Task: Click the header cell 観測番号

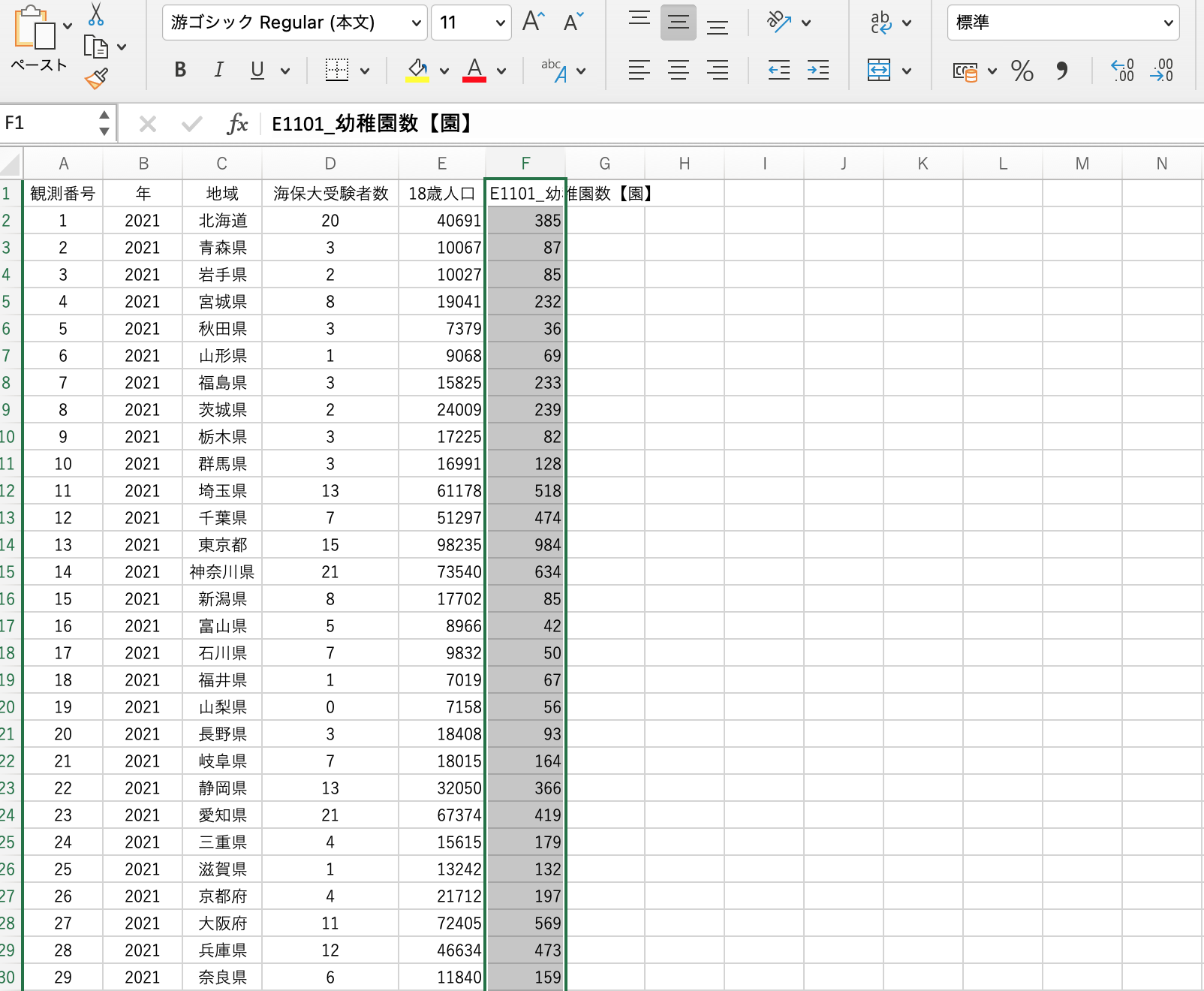Action: 63,194
